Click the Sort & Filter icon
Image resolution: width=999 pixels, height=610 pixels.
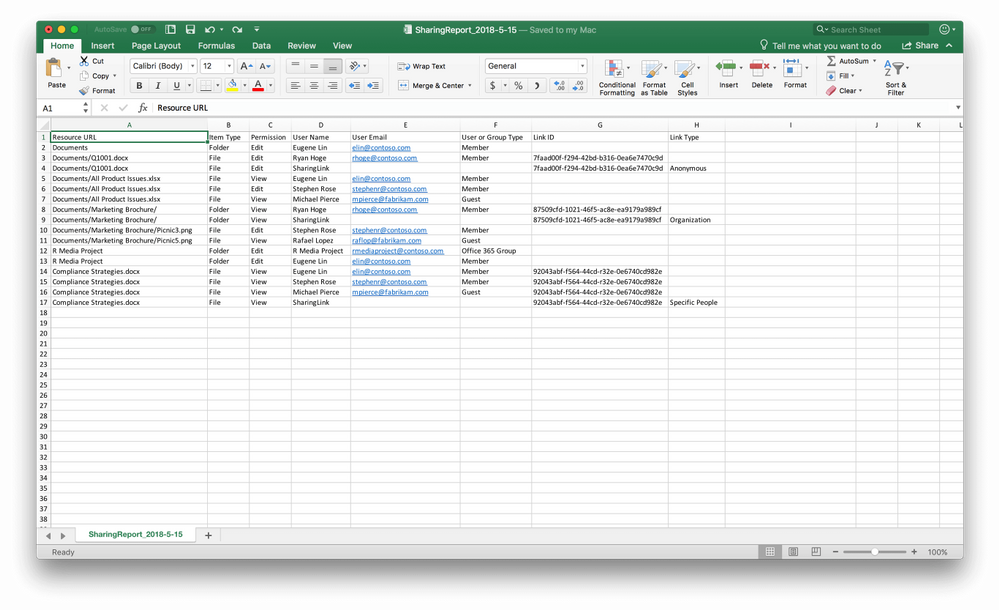pos(895,75)
